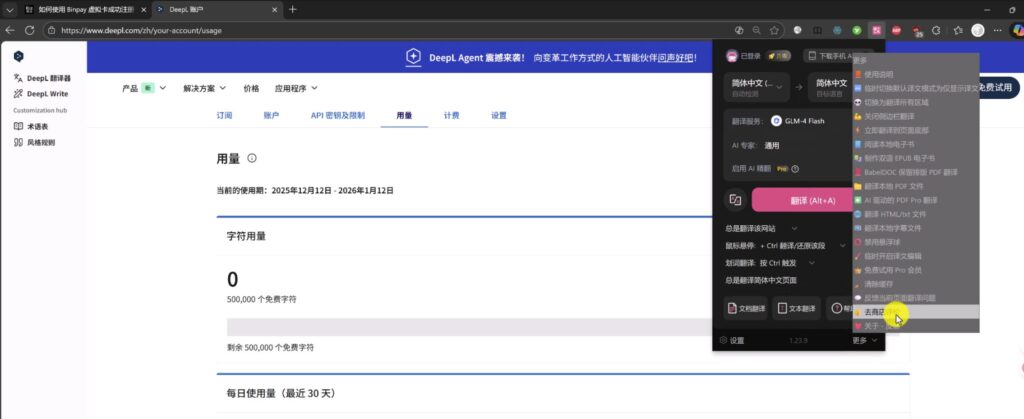1024x419 pixels.
Task: Change the AI 专家 通用 setting
Action: coord(771,145)
